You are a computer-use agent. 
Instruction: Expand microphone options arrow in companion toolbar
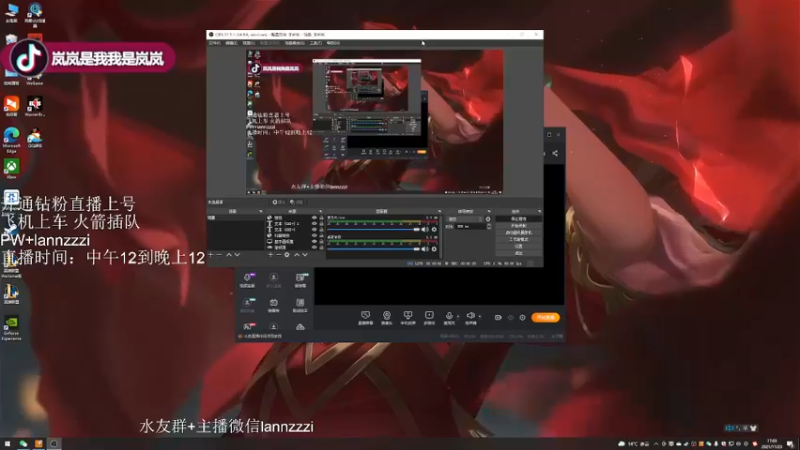(458, 316)
